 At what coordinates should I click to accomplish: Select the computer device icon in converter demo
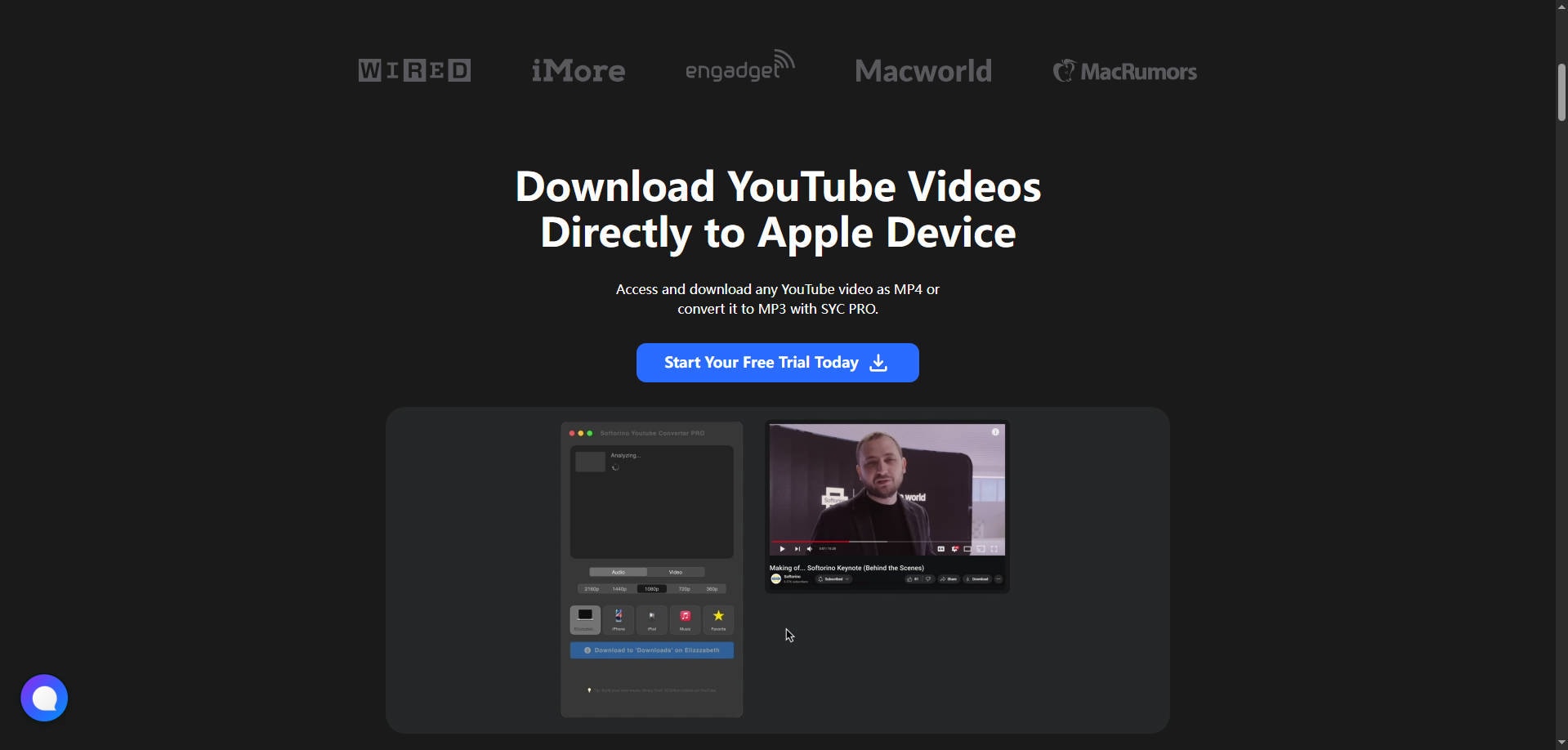[x=585, y=619]
